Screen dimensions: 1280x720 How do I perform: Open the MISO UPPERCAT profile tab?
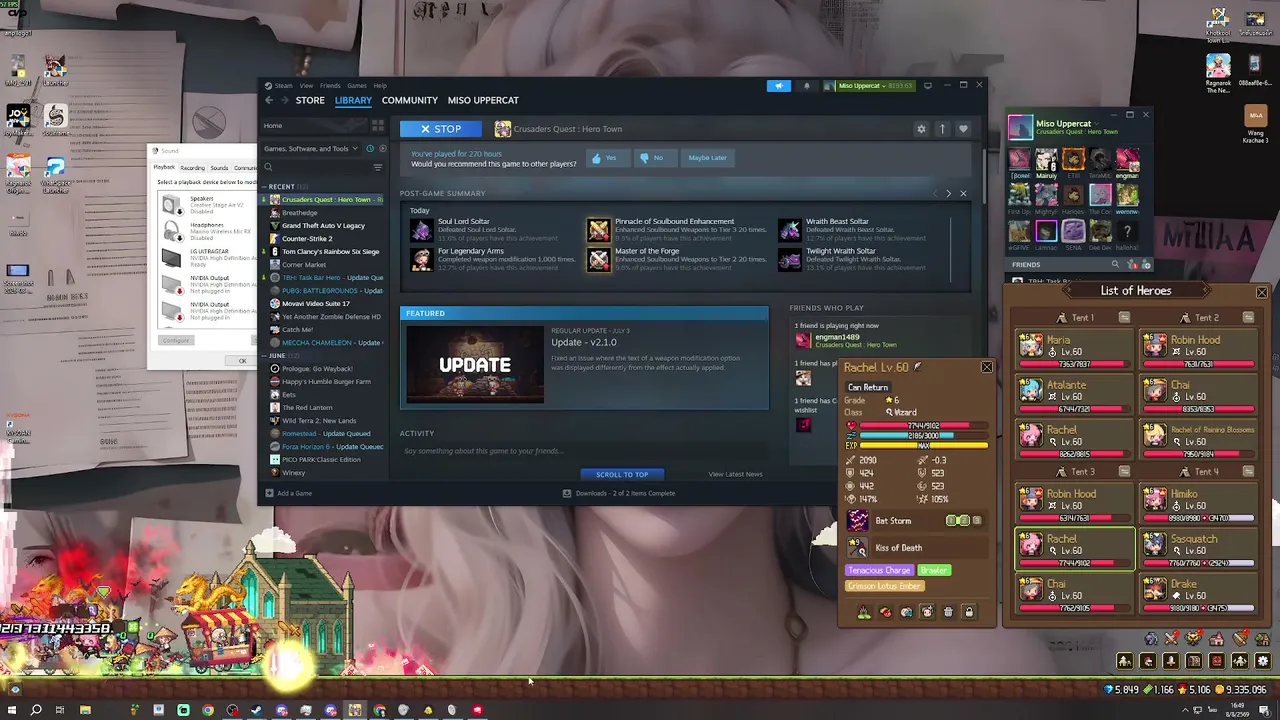483,100
